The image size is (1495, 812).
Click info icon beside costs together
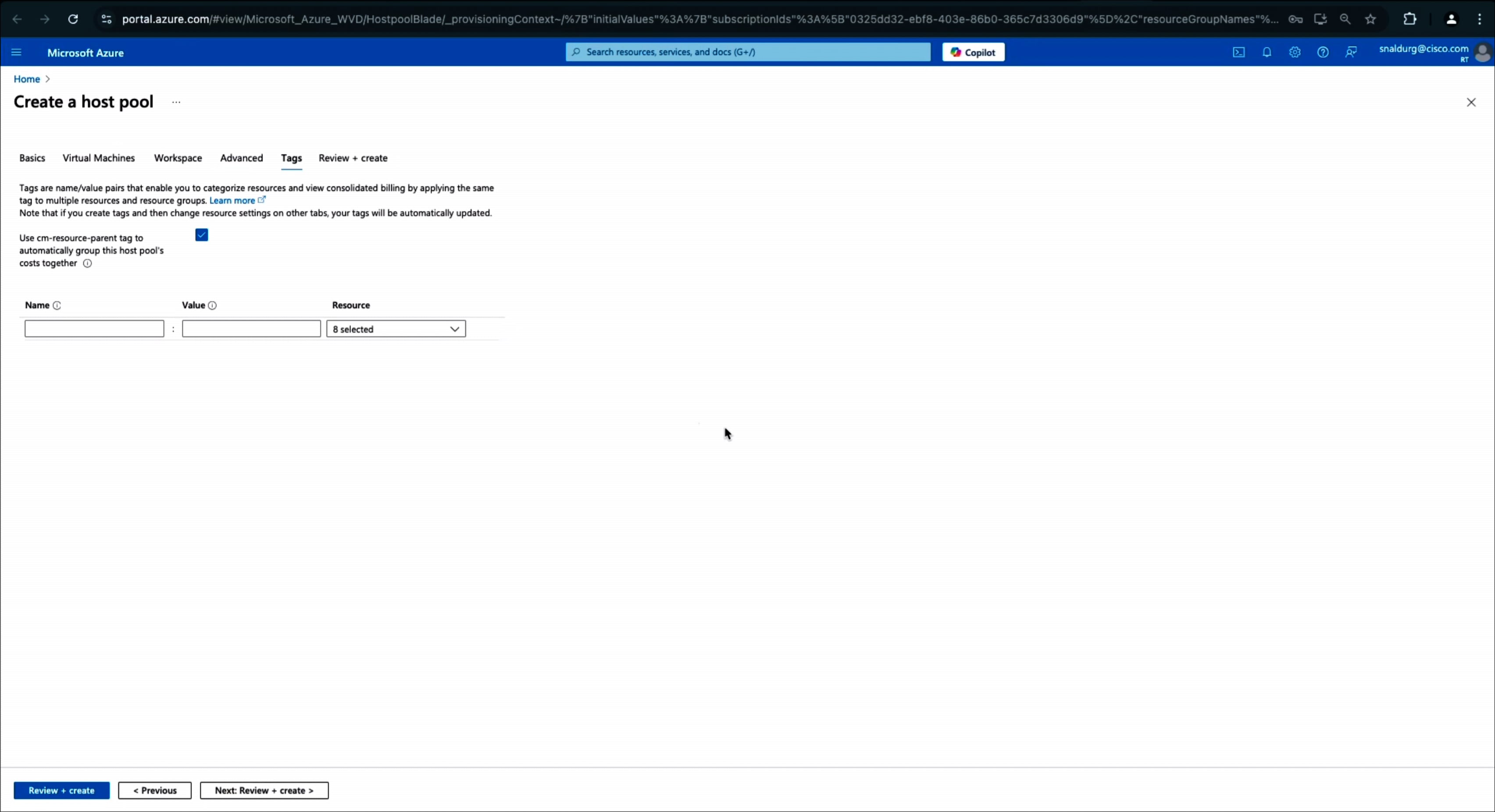pos(87,264)
